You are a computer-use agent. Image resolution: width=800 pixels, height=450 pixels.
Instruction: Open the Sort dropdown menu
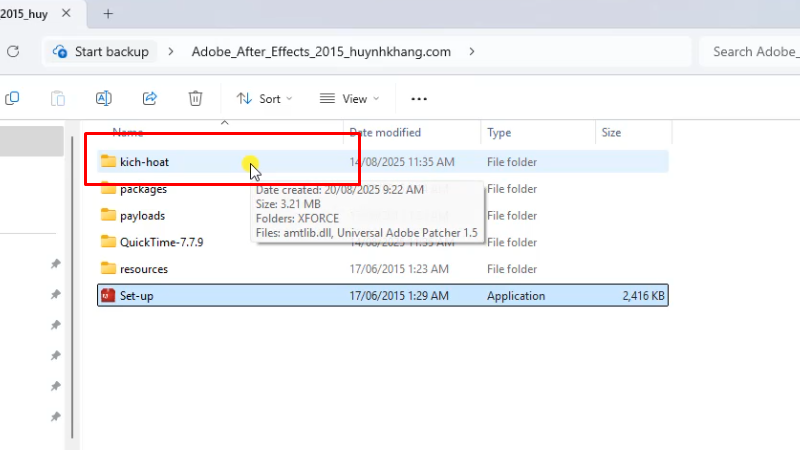pyautogui.click(x=264, y=98)
